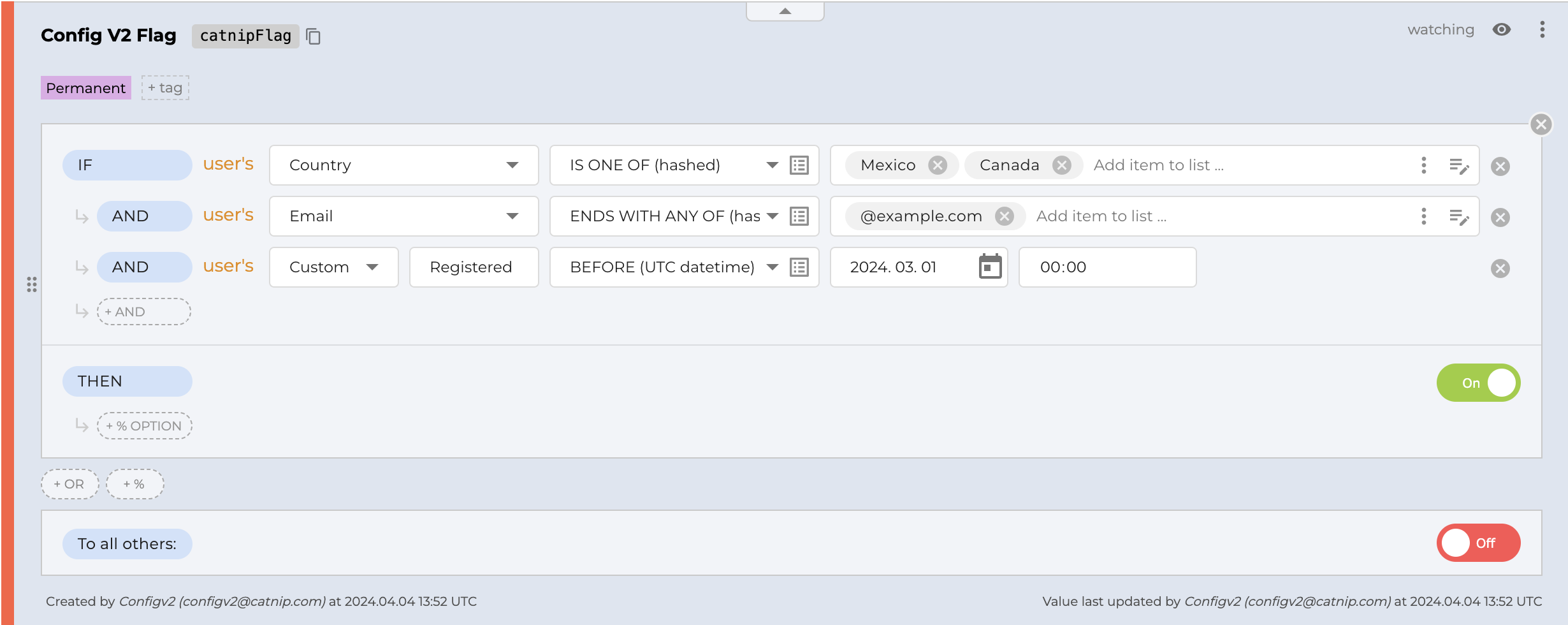The width and height of the screenshot is (1568, 625).
Task: Add a new AND condition
Action: [x=143, y=312]
